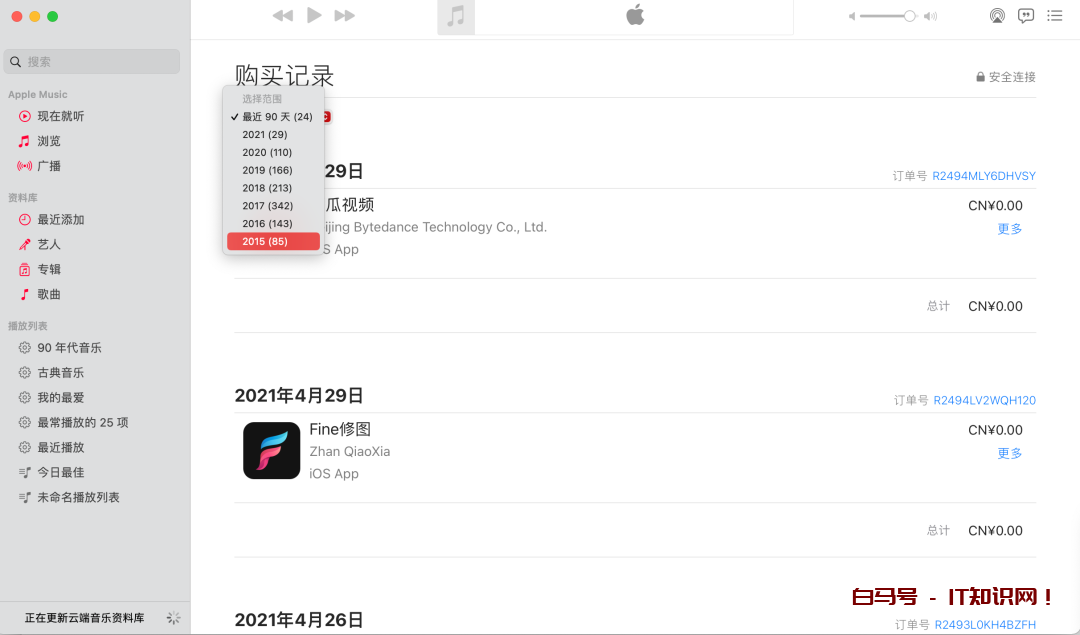Image resolution: width=1080 pixels, height=635 pixels.
Task: Open the 我的最爱 smart playlist
Action: 60,397
